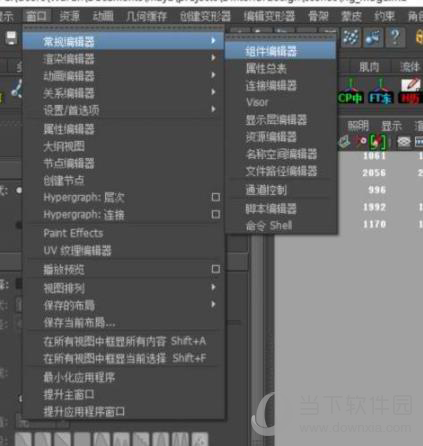Click the blue sphere icon beside help
423x446 pixels.
(x=373, y=37)
